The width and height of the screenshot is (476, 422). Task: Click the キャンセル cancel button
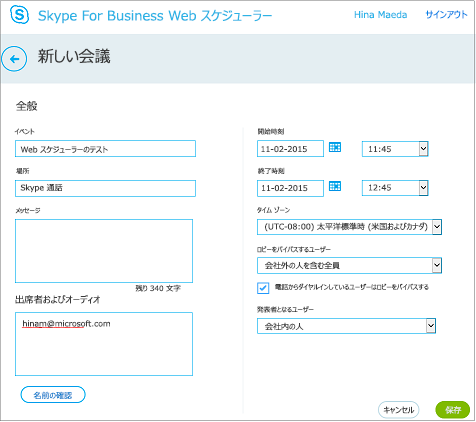pyautogui.click(x=398, y=410)
